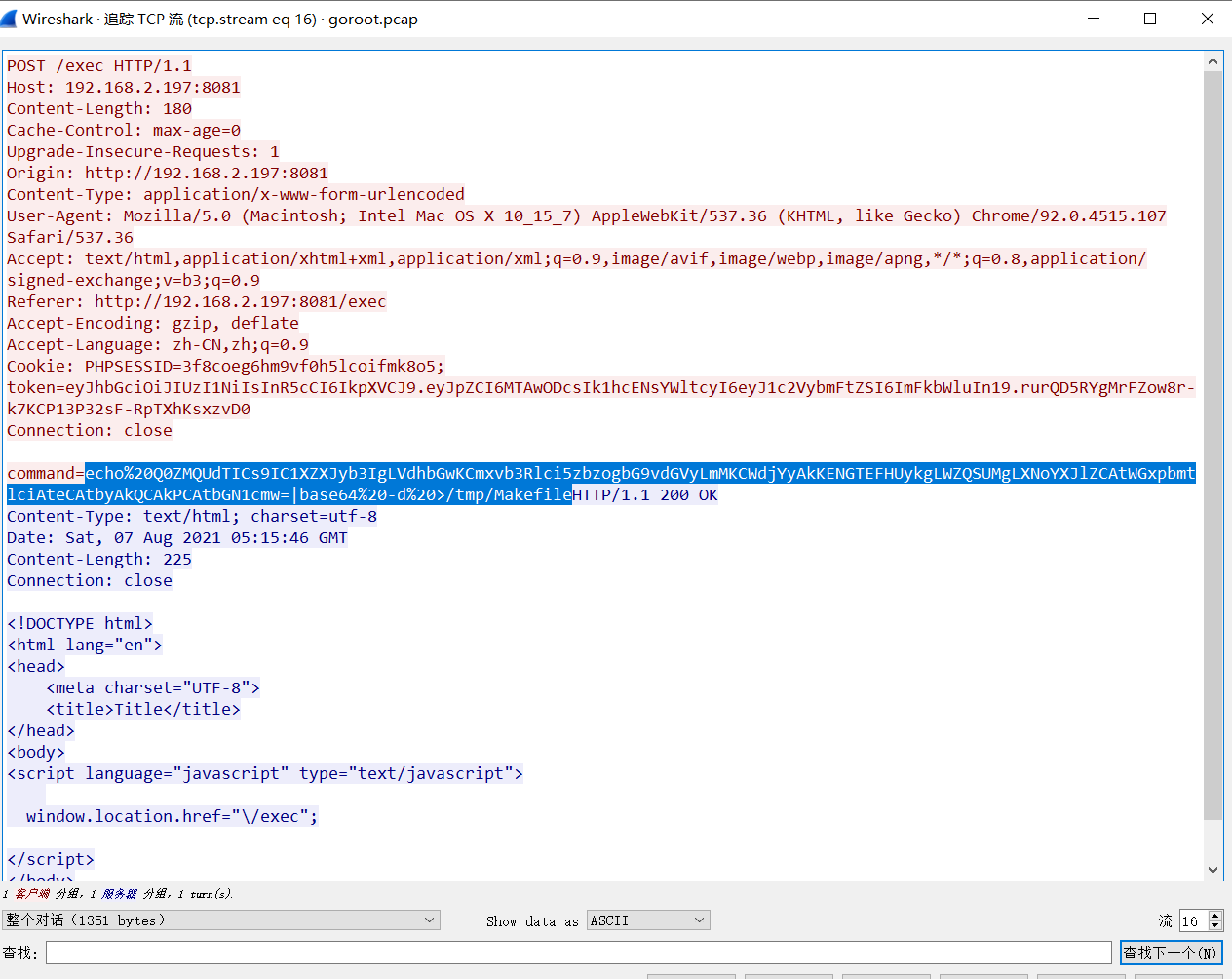Click the 'signed-exchange;v=b3;q=0.9' line
The height and width of the screenshot is (979, 1232).
coord(134,280)
